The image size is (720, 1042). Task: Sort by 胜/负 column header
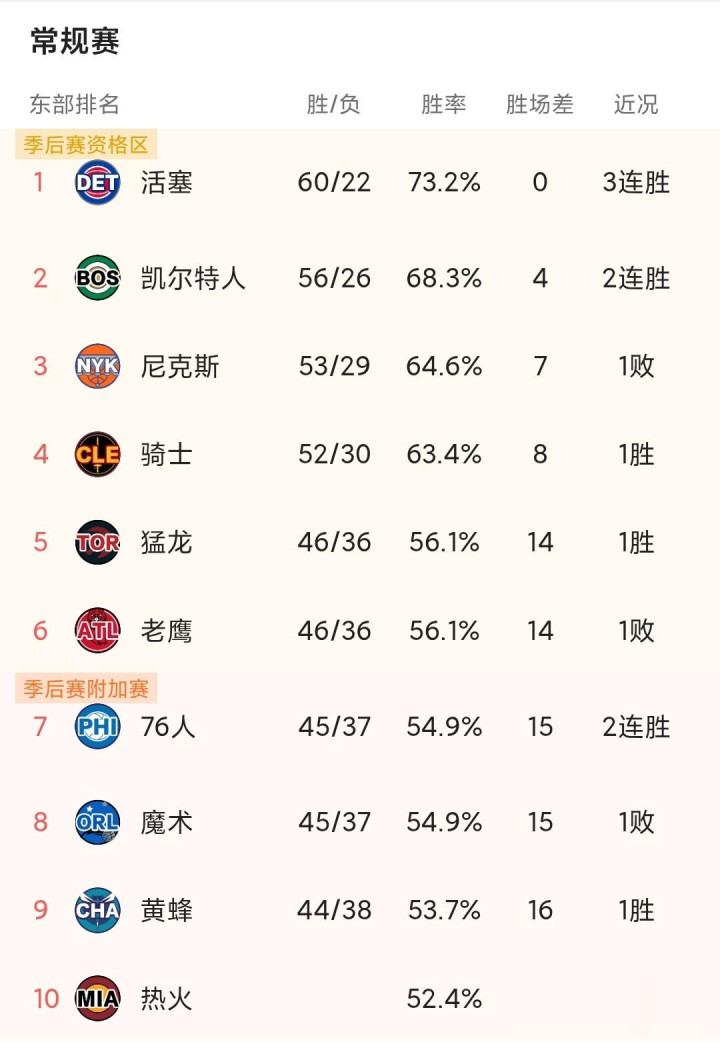pos(333,104)
